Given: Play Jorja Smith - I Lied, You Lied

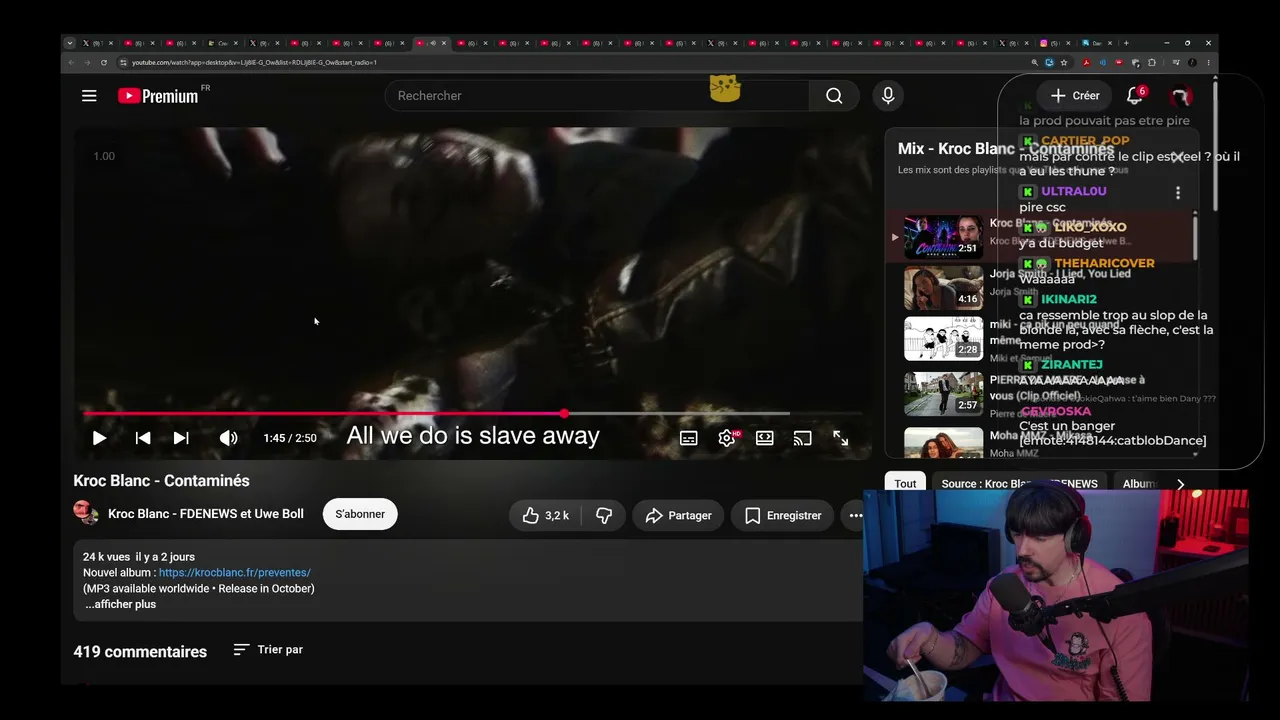Looking at the screenshot, I should point(943,287).
